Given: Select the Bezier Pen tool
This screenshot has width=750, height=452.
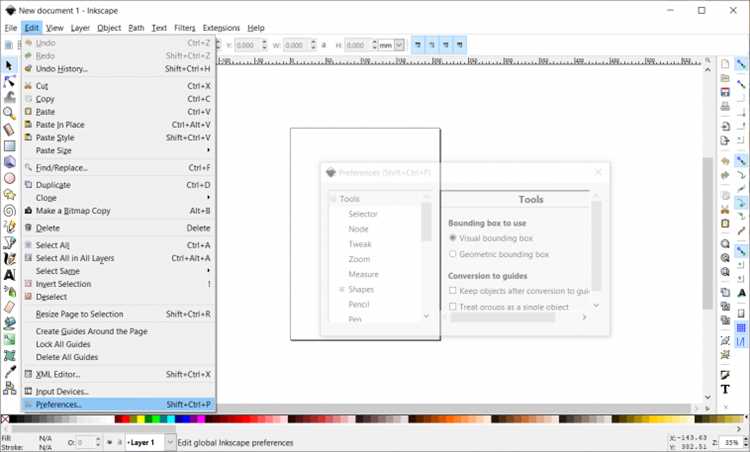Looking at the screenshot, I should pos(9,243).
